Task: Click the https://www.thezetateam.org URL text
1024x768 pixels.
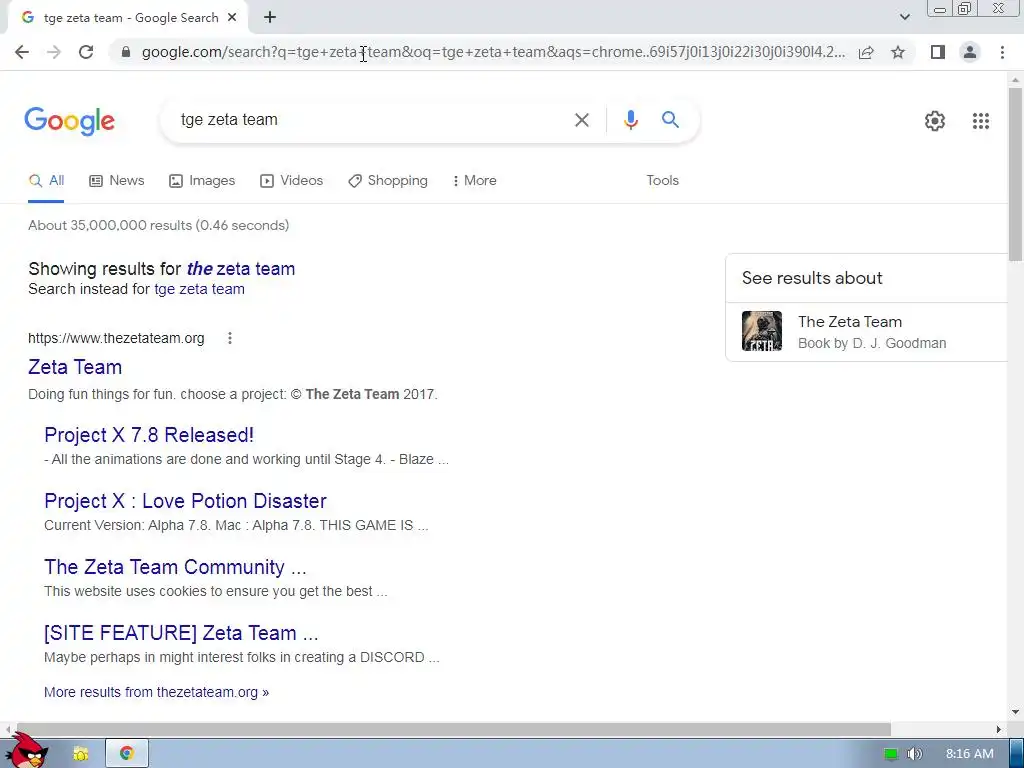Action: coord(116,338)
